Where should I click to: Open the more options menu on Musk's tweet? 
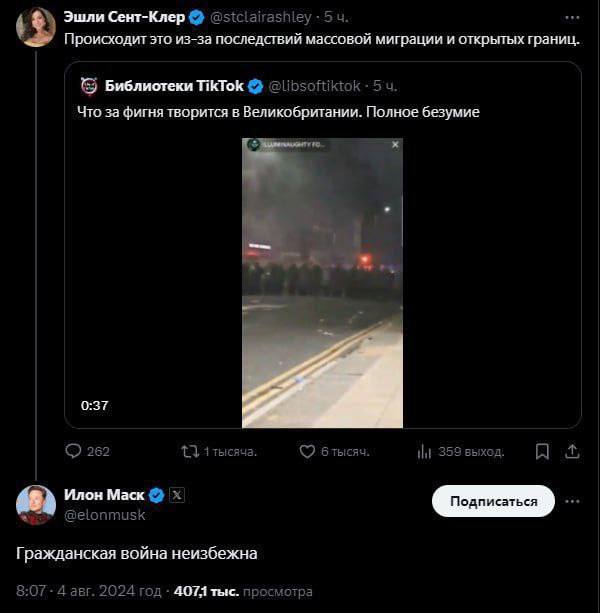coord(572,501)
